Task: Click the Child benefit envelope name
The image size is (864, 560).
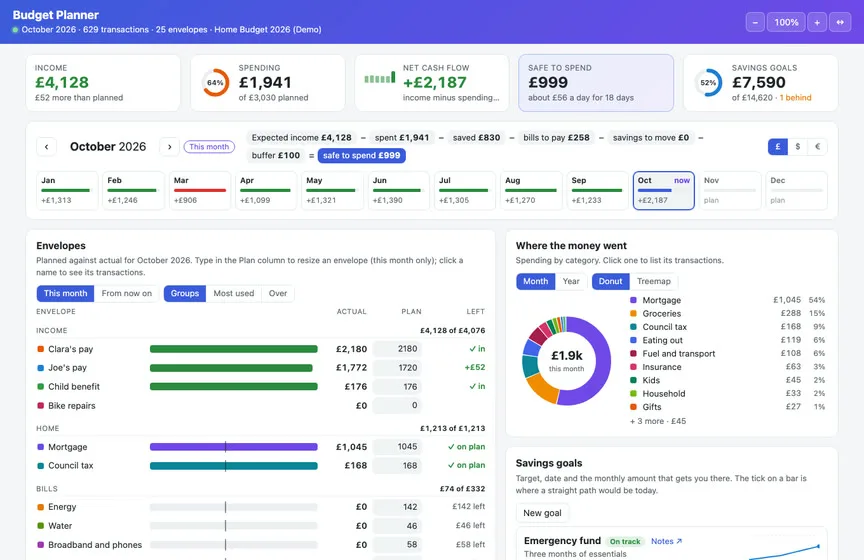Action: pyautogui.click(x=74, y=386)
